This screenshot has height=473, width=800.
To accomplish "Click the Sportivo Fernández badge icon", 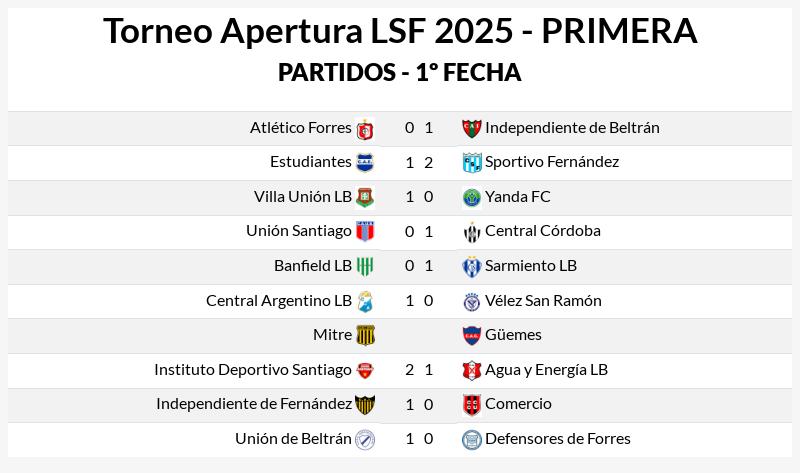I will (x=471, y=163).
